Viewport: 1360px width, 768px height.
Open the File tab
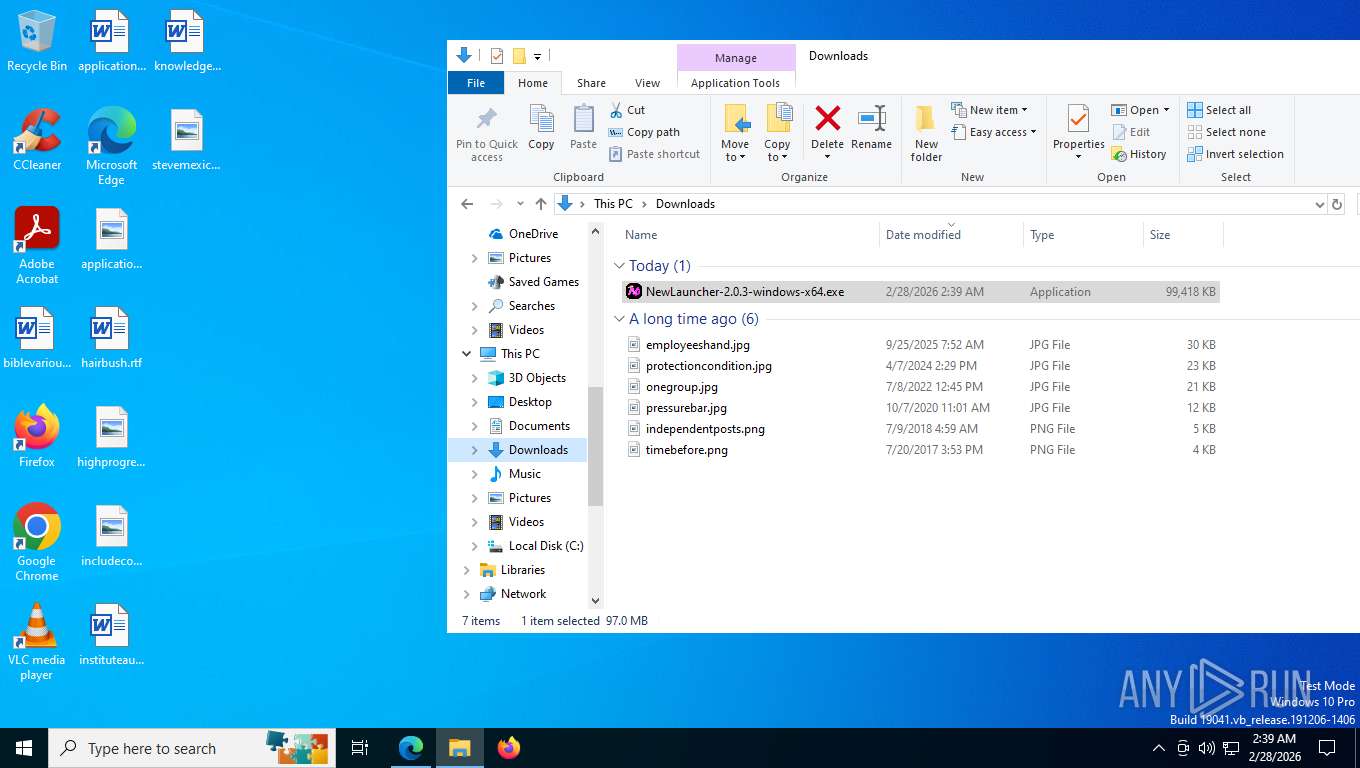(x=476, y=83)
